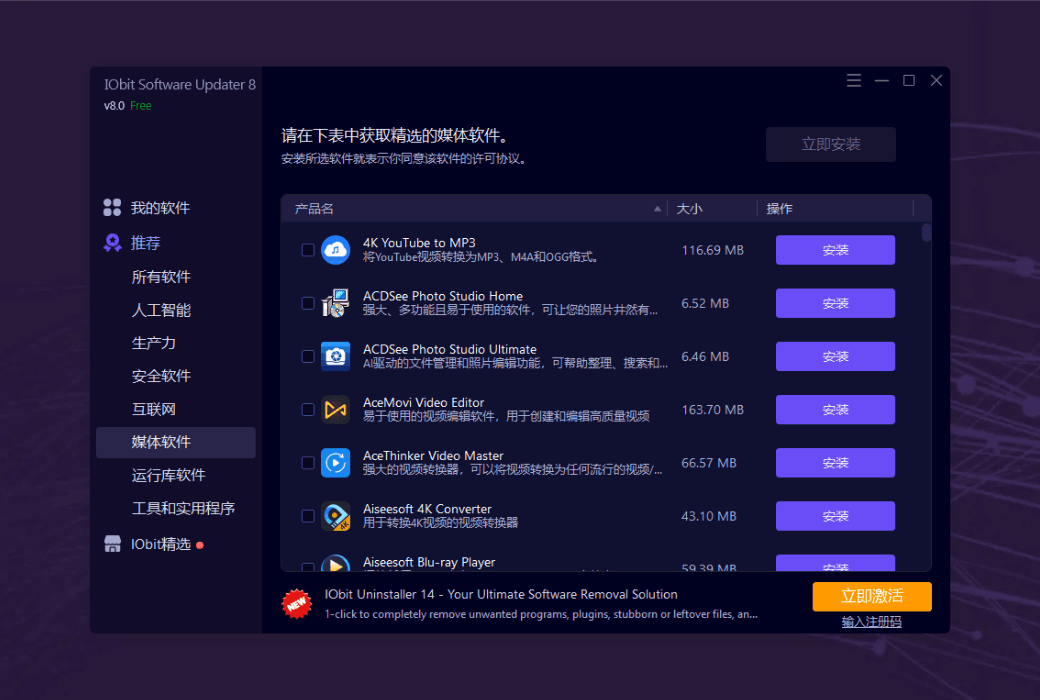Select 所有软件 category
1040x700 pixels.
point(161,277)
